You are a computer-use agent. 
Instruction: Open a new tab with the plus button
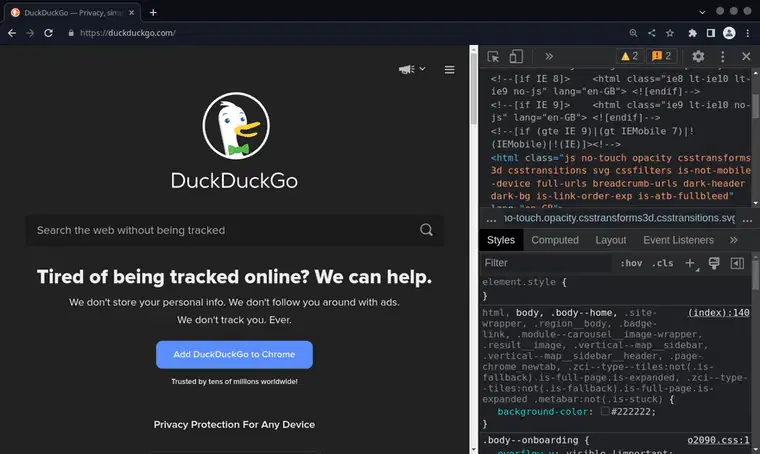click(x=153, y=13)
